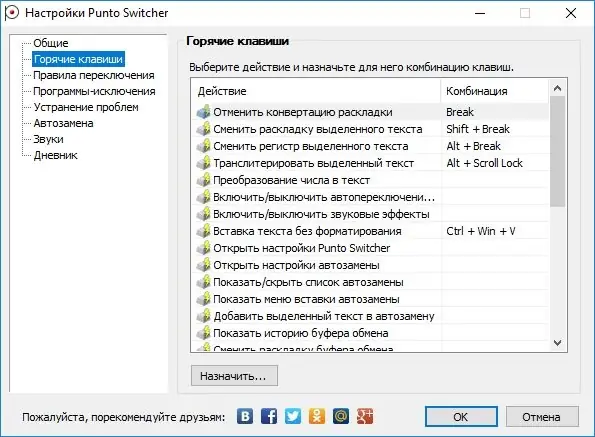Open 'Правила переключения' section
Screen dimensions: 595x437
[x=94, y=75]
